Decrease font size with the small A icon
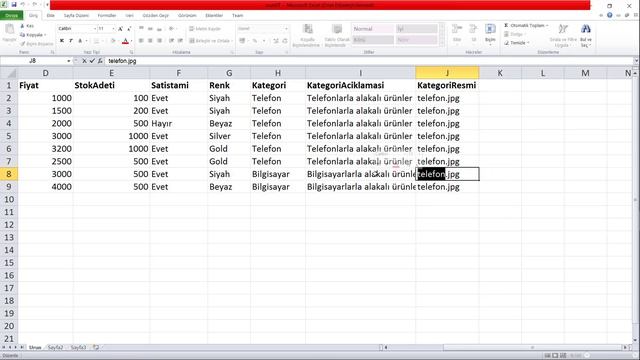 (x=129, y=29)
